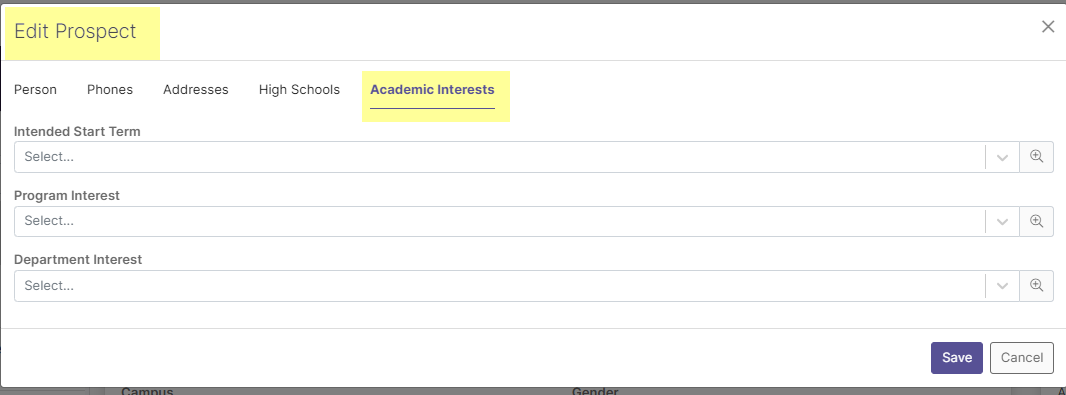Focus the Program Interest select field
This screenshot has height=395, width=1066.
(x=500, y=222)
